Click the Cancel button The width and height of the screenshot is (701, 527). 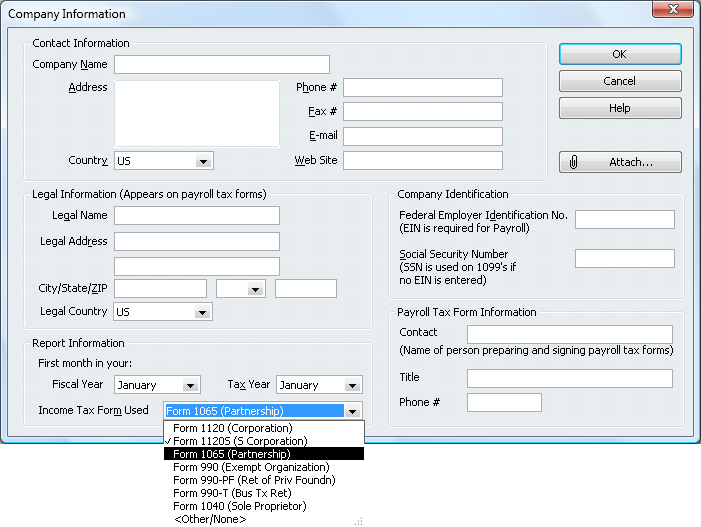[x=620, y=81]
